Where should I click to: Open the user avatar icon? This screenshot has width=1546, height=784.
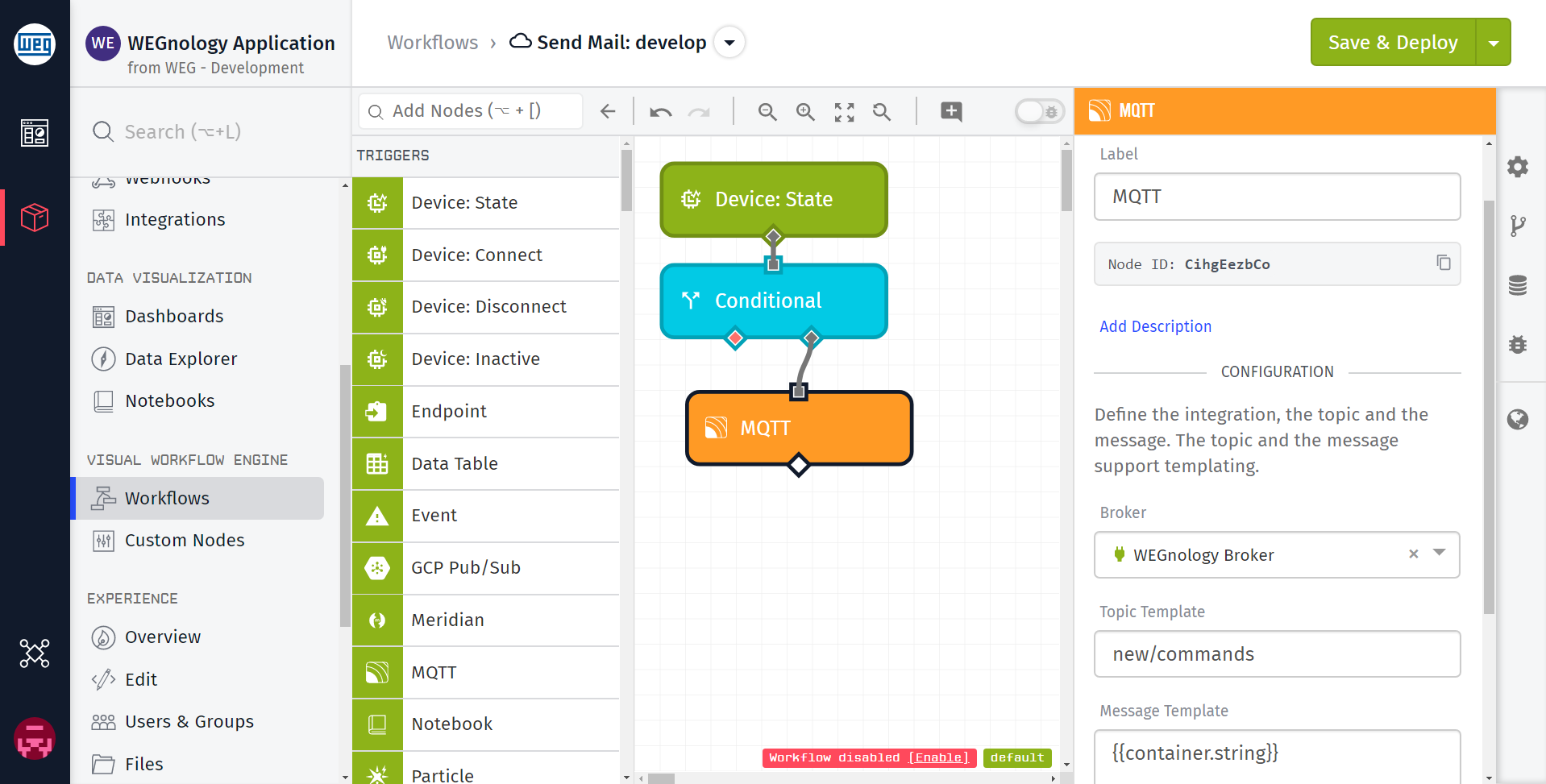35,738
